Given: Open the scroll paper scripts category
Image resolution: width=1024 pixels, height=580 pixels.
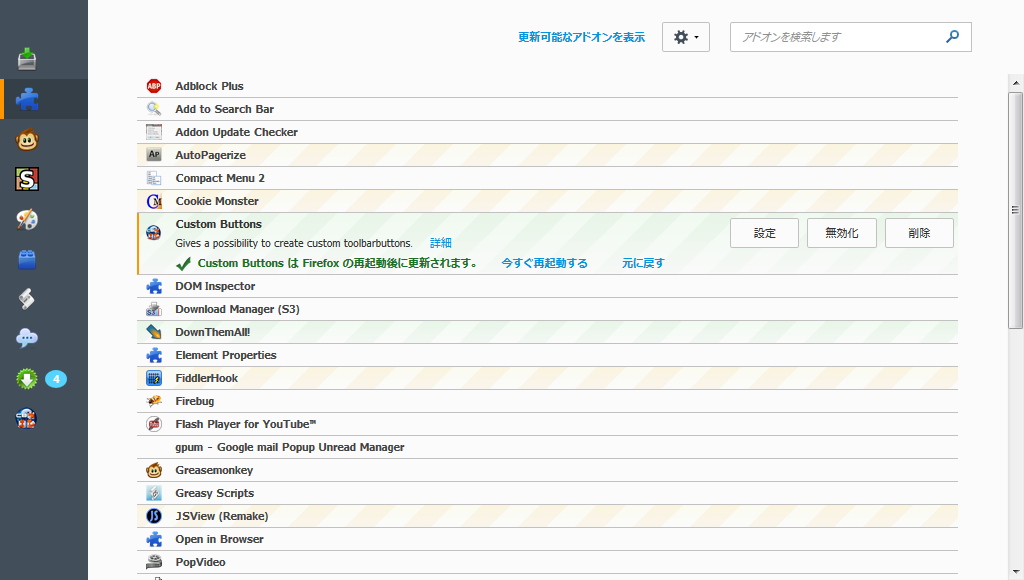Looking at the screenshot, I should (27, 299).
